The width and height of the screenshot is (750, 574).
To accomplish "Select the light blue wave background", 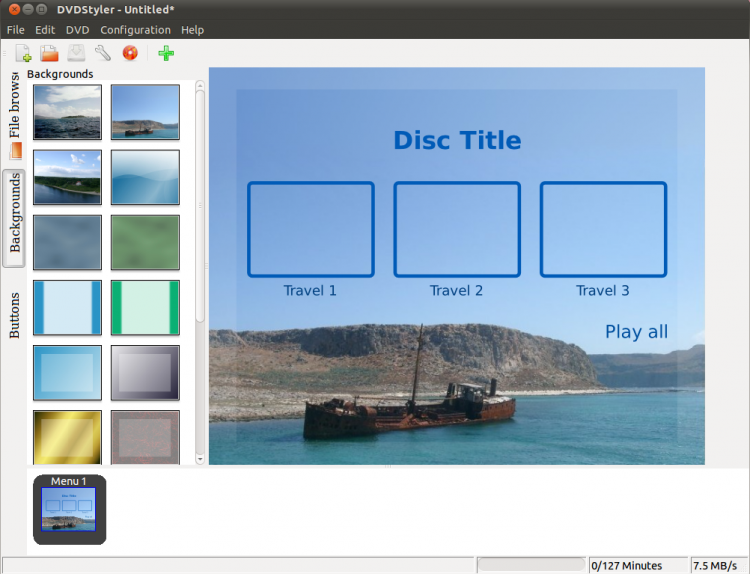I will [x=145, y=177].
